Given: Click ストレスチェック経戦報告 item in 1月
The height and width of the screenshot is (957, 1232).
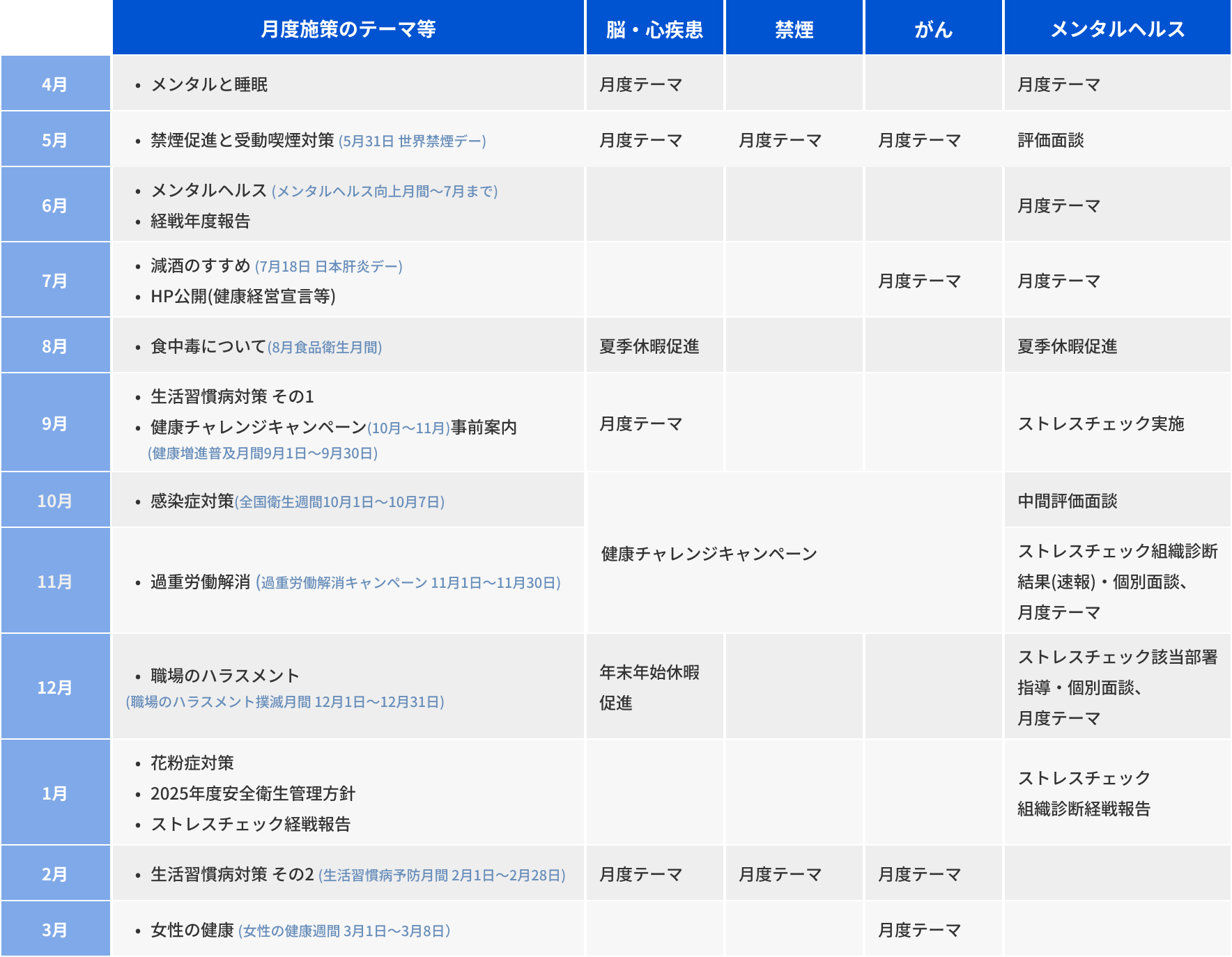Looking at the screenshot, I should (x=251, y=824).
